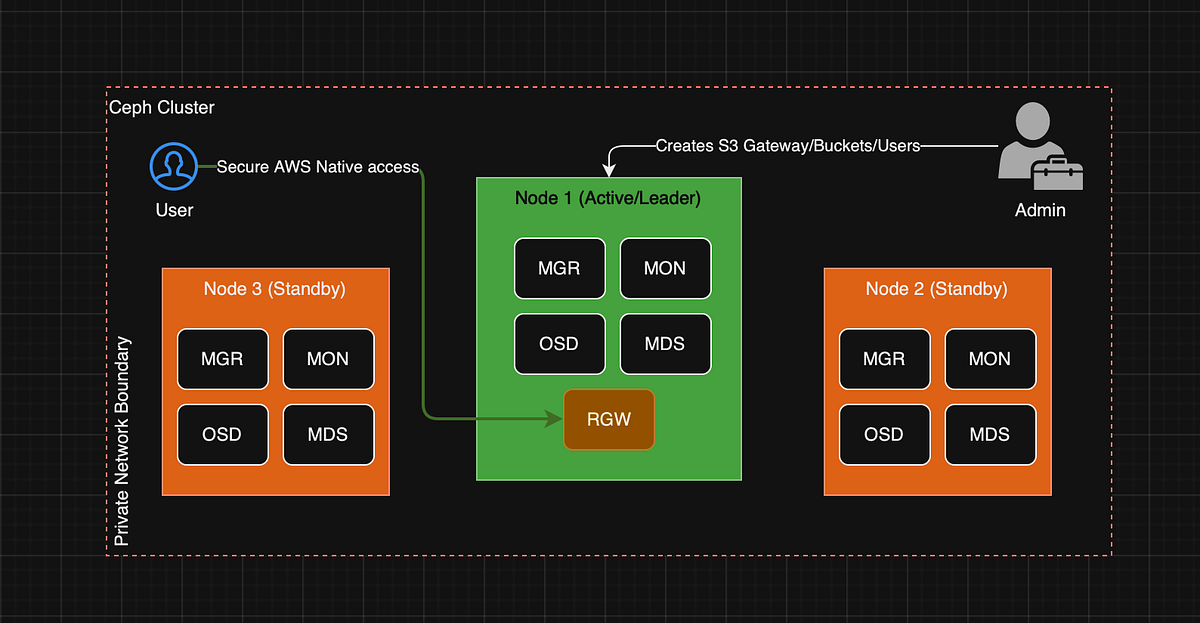Select the MON daemon in Node 2
This screenshot has width=1200, height=623.
pyautogui.click(x=990, y=359)
